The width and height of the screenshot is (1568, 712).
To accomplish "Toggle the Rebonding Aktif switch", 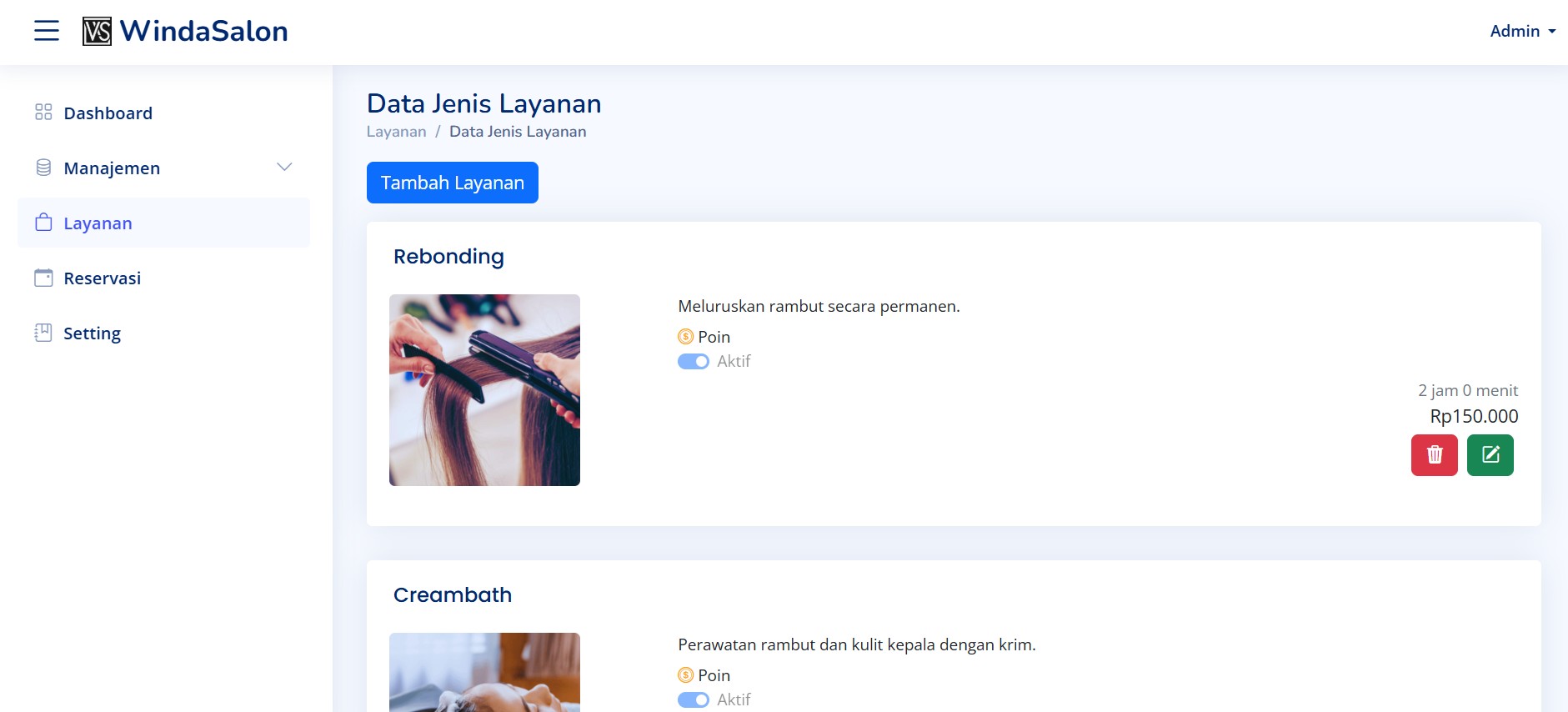I will (694, 361).
